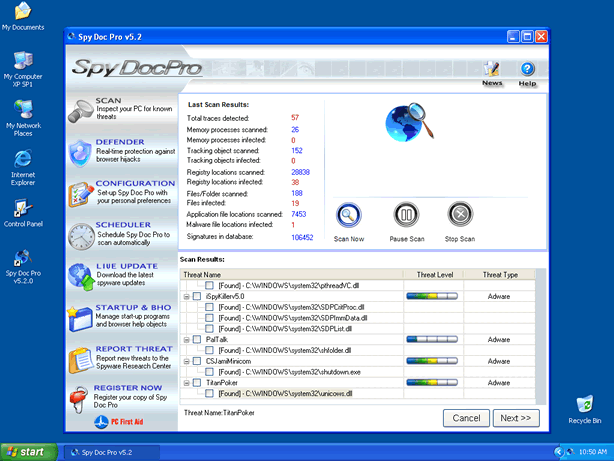Open Help via question mark icon

527,69
